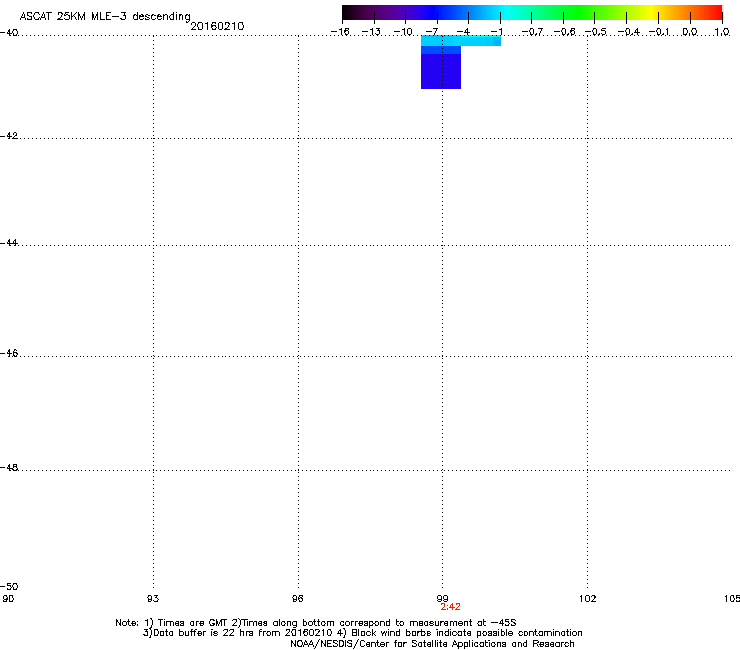740x650 pixels.
Task: Click the latitude label -42
Action: pyautogui.click(x=9, y=135)
